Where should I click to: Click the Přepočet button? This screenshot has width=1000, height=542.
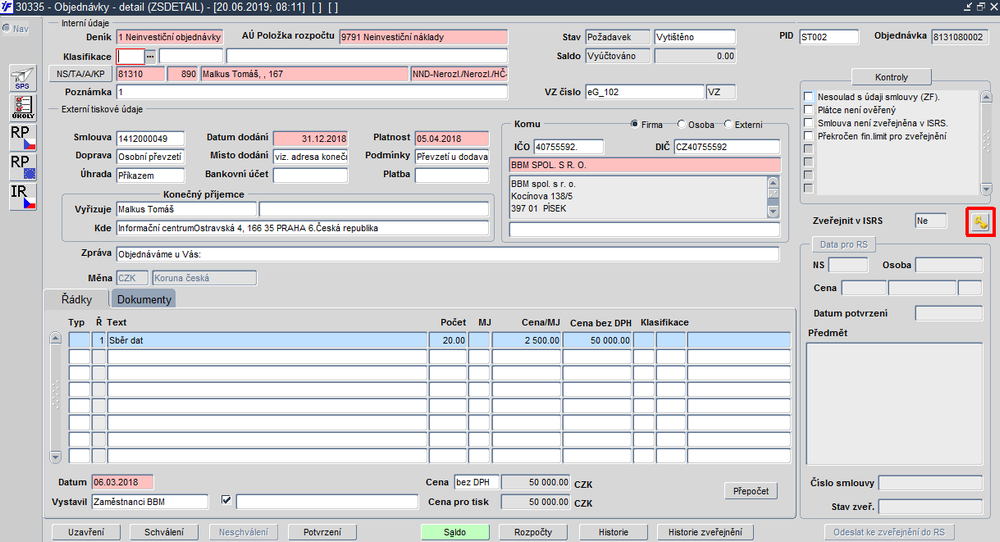tap(751, 491)
